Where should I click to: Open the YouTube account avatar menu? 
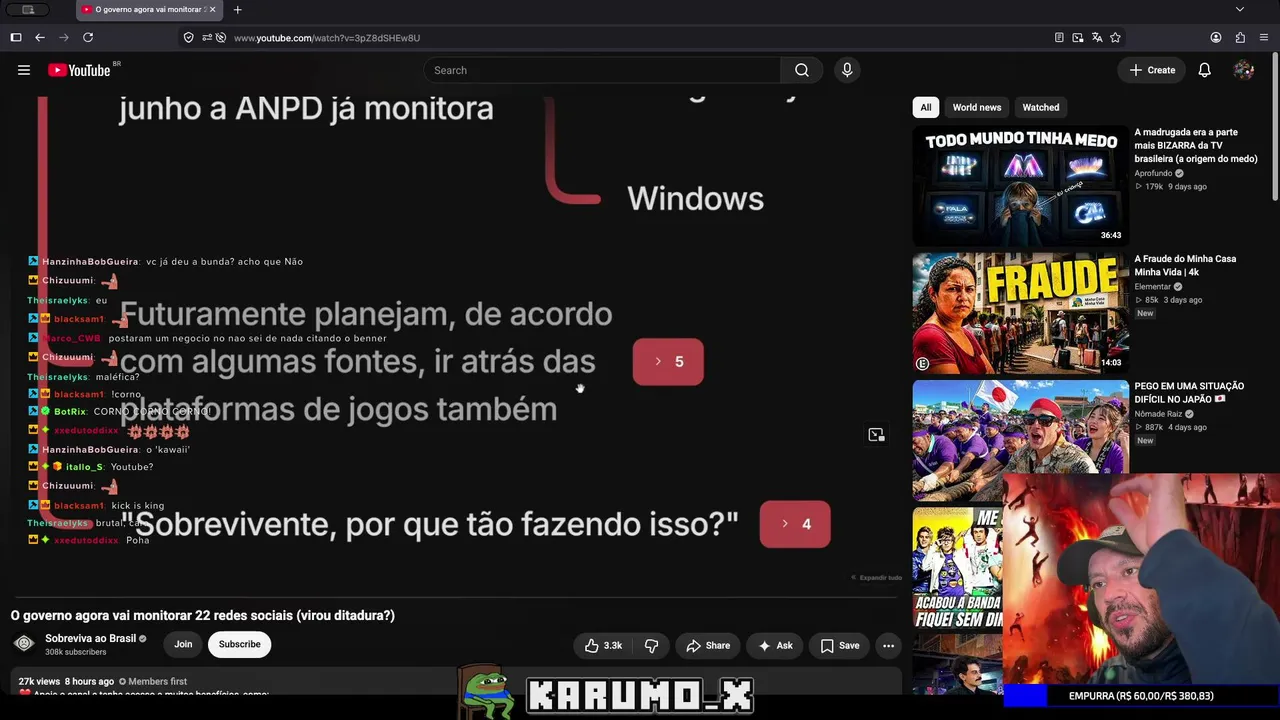tap(1244, 70)
